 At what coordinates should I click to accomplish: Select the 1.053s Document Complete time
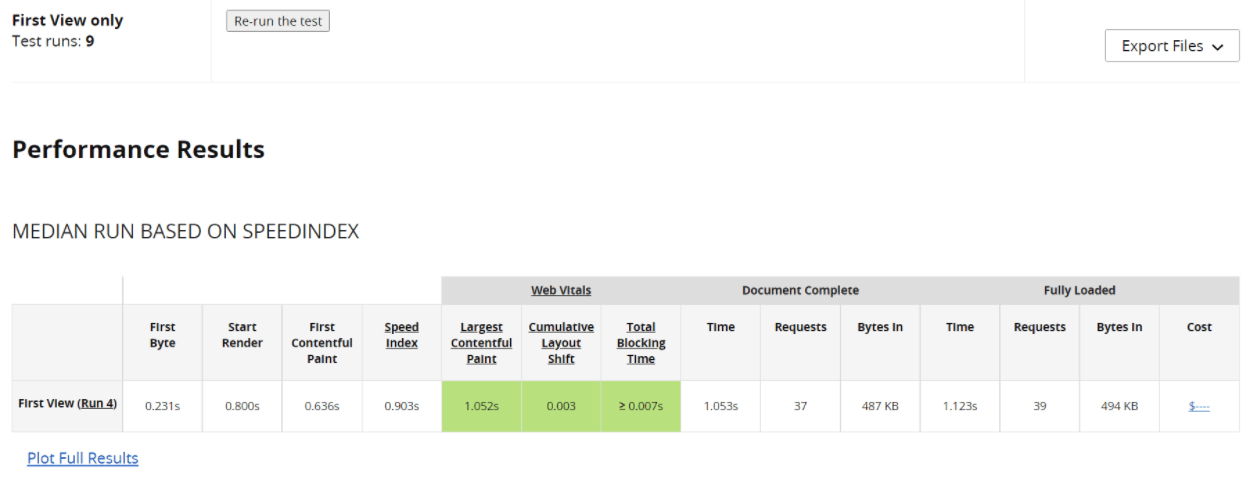tap(721, 406)
